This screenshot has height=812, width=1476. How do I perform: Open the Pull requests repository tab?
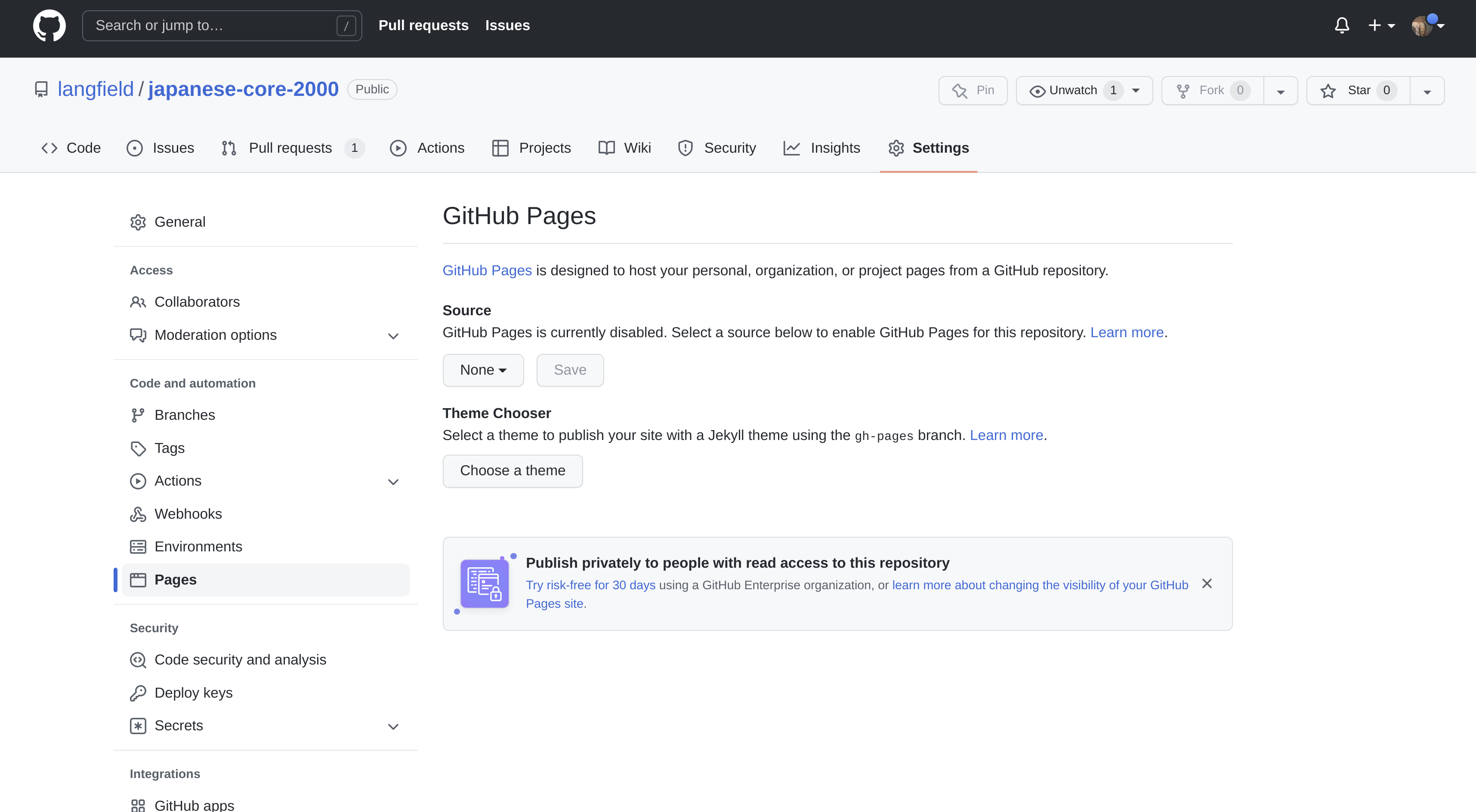(293, 148)
